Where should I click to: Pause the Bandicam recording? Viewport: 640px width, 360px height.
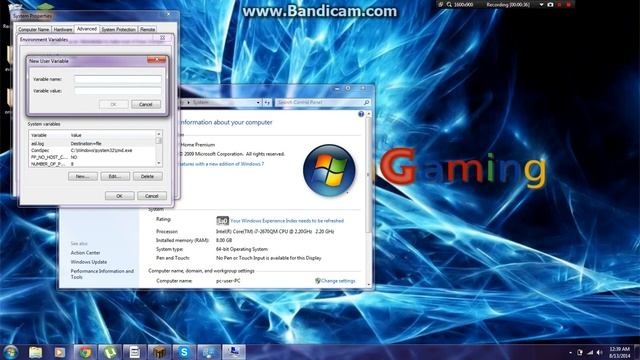[x=559, y=4]
